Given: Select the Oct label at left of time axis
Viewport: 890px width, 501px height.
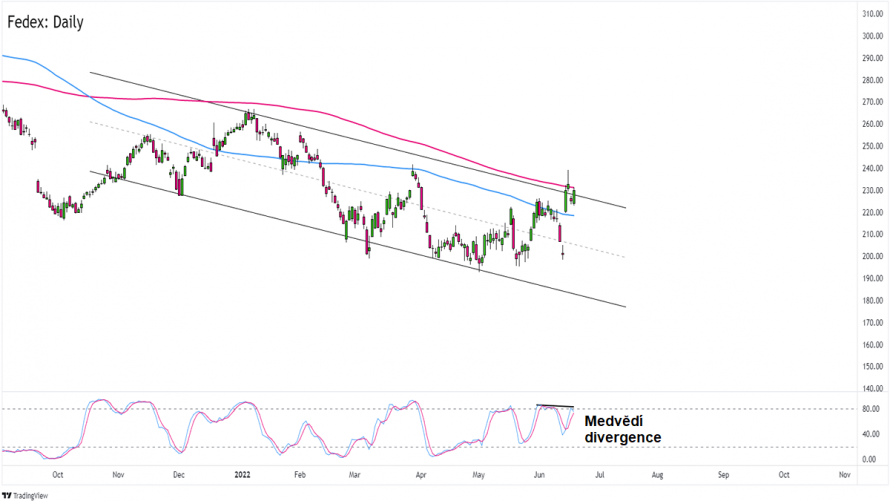Looking at the screenshot, I should 57,475.
